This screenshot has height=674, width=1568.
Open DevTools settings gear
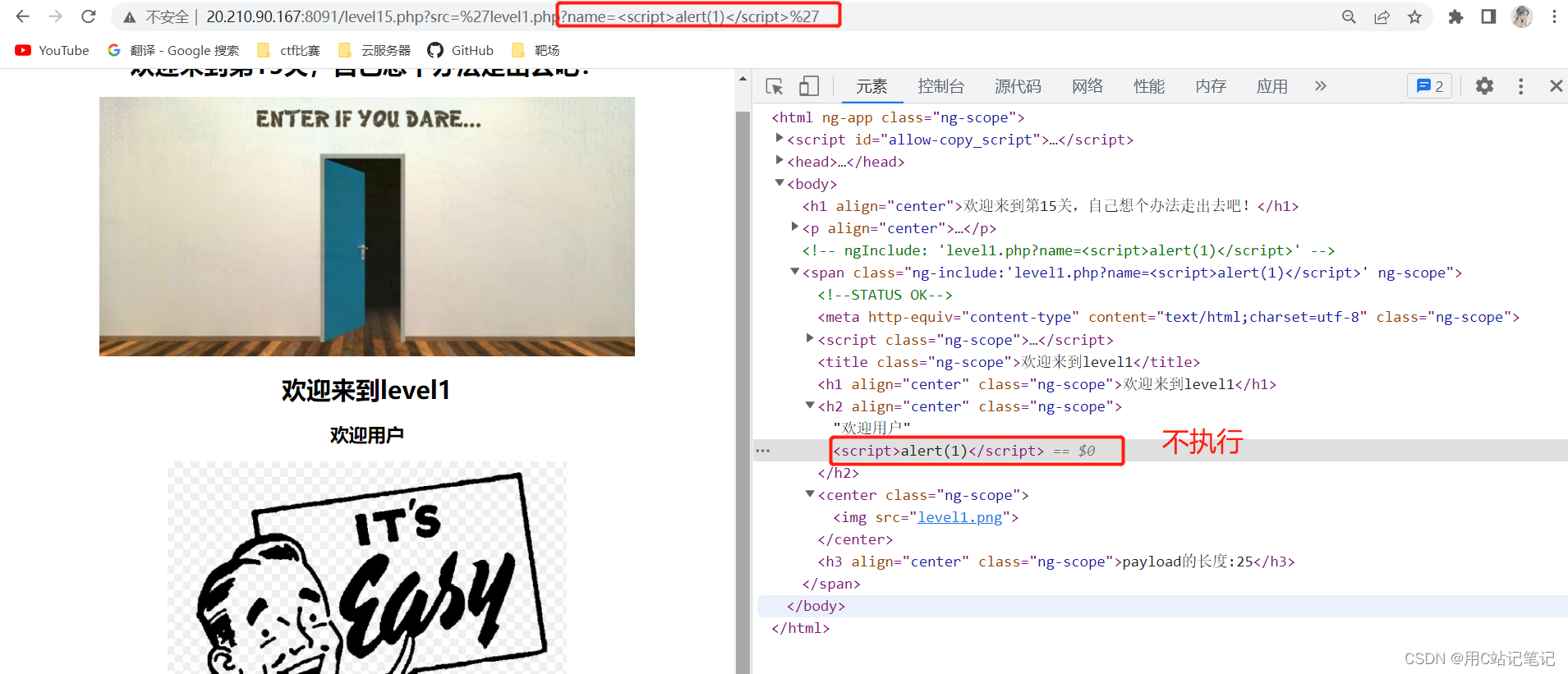(1484, 86)
